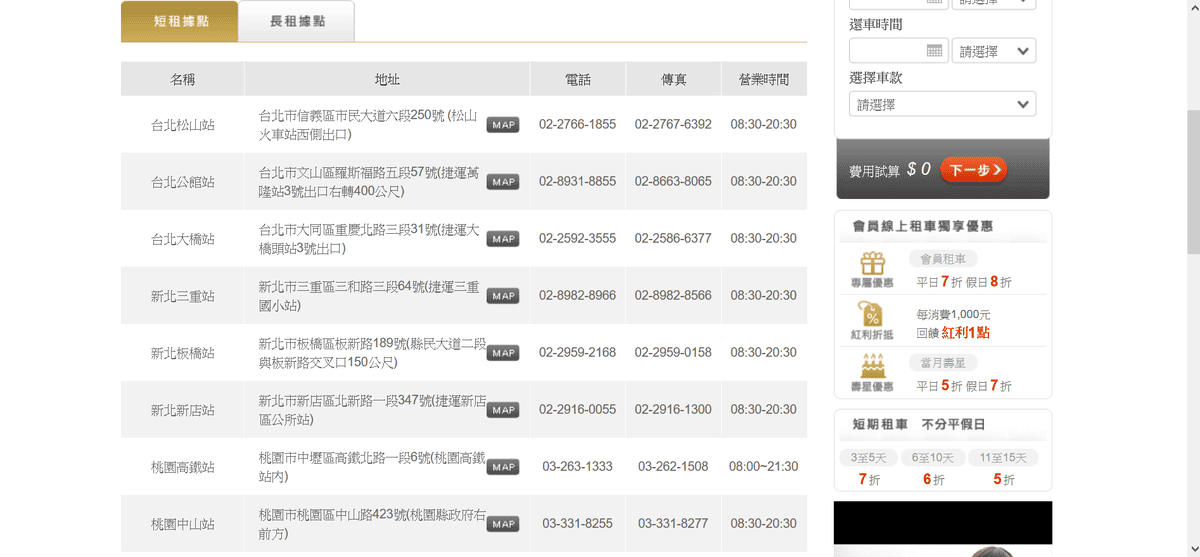Open return date calendar picker icon

click(x=935, y=51)
